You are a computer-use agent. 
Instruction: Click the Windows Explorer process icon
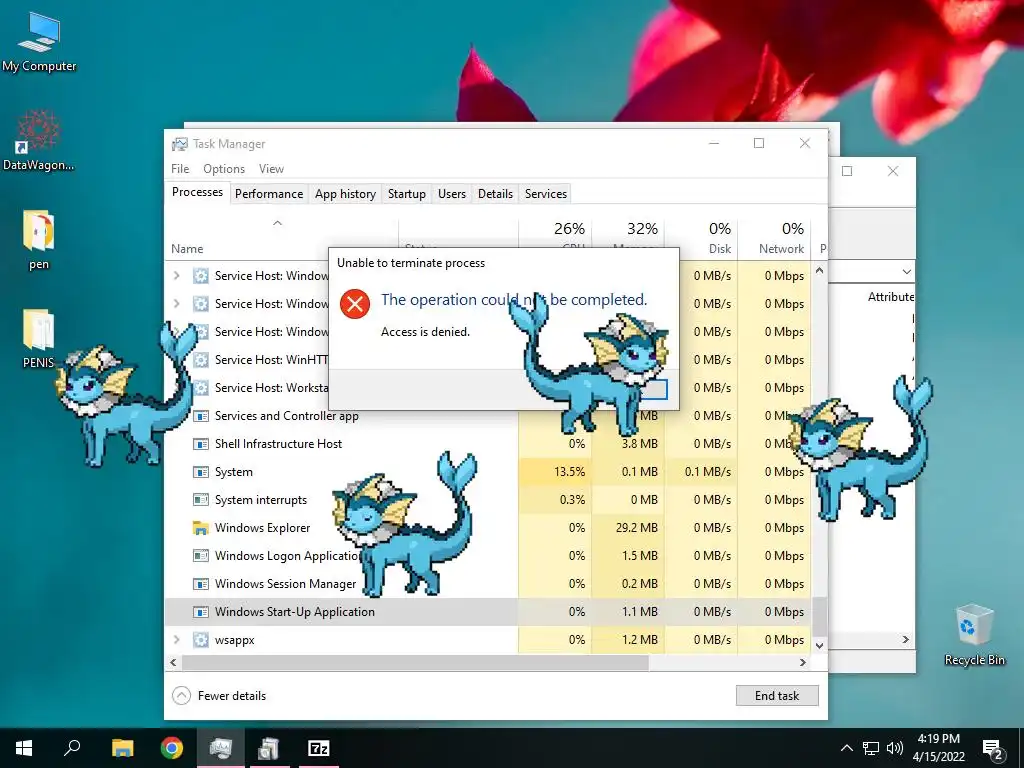click(200, 528)
